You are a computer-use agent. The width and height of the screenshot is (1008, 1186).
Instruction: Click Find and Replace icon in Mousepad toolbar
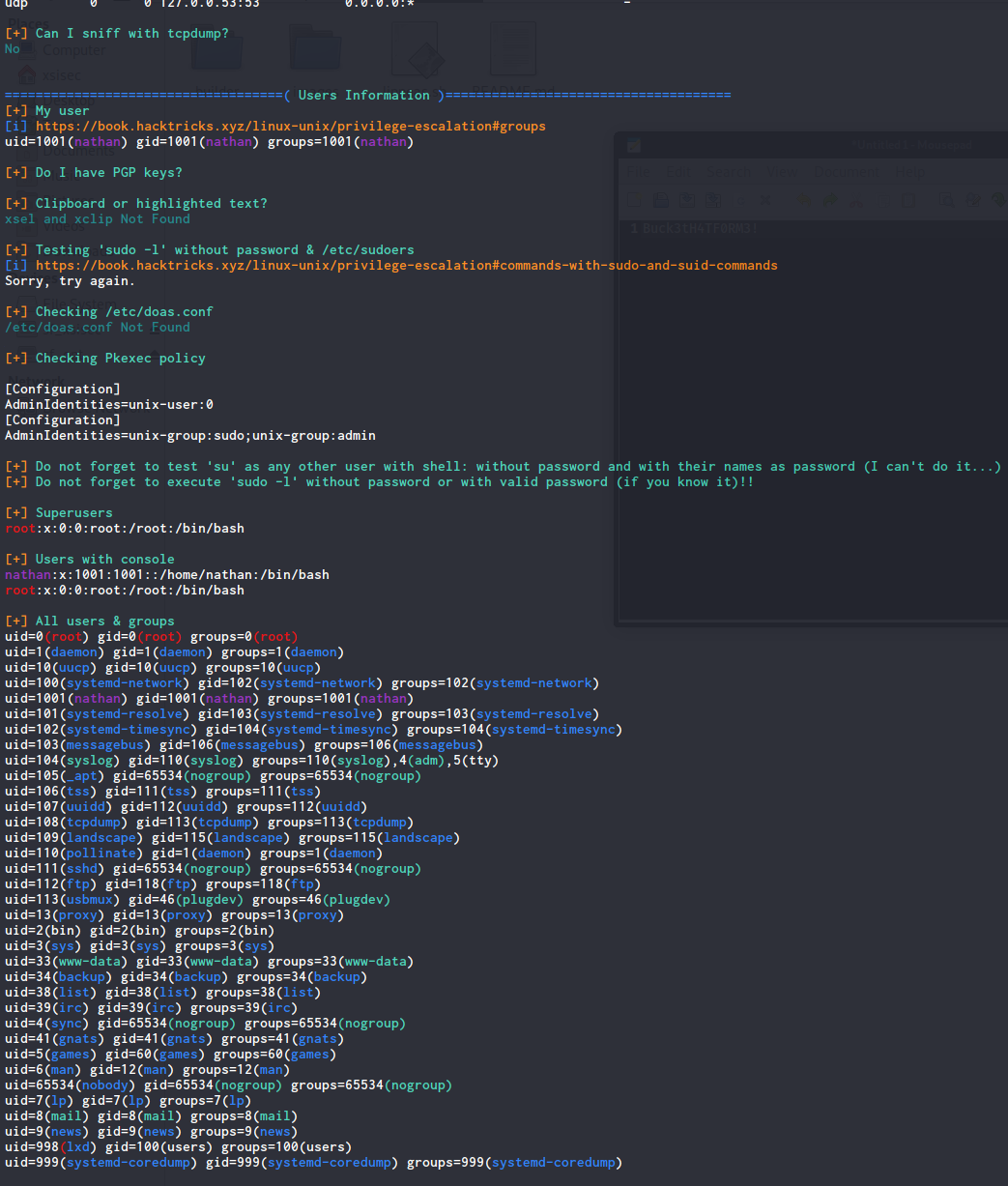click(973, 200)
